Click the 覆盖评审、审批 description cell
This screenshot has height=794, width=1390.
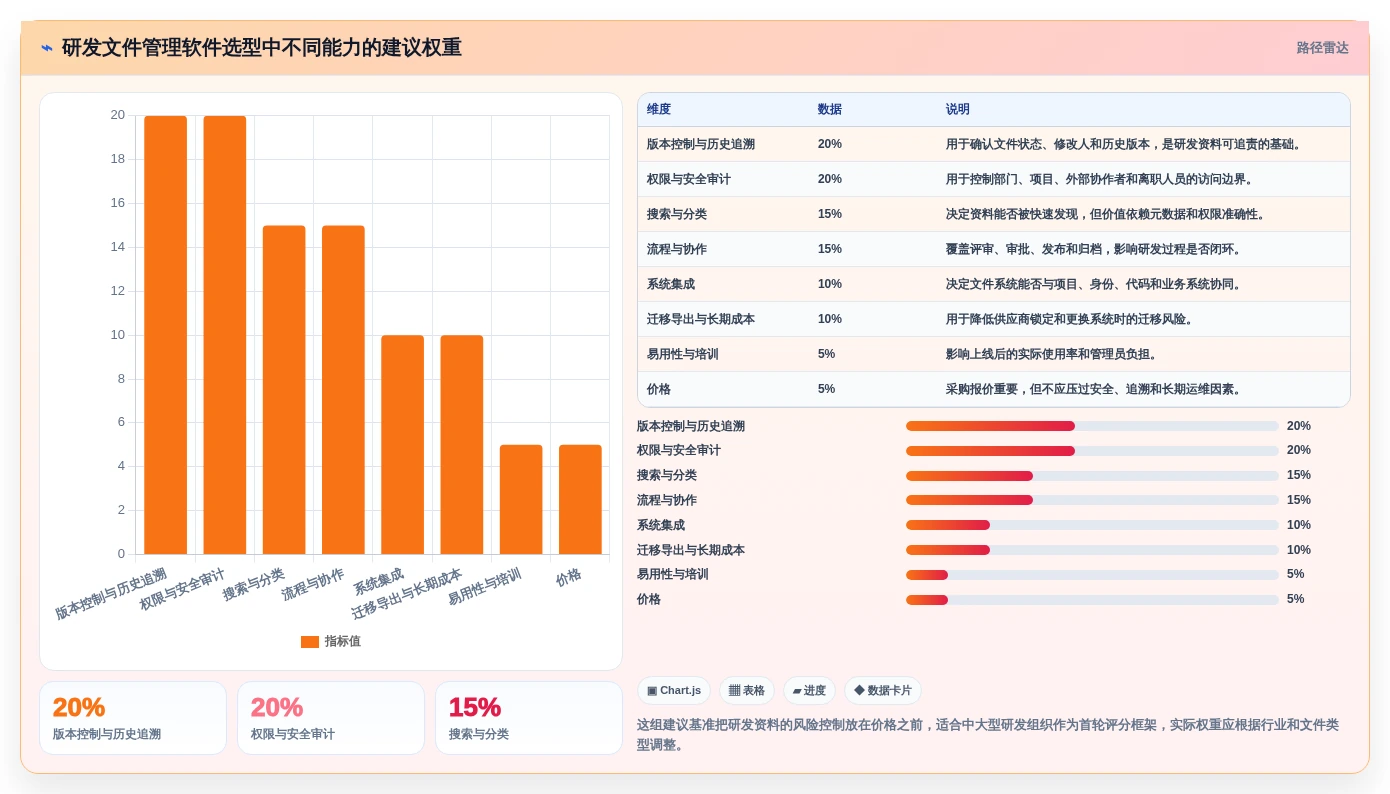pos(1095,249)
